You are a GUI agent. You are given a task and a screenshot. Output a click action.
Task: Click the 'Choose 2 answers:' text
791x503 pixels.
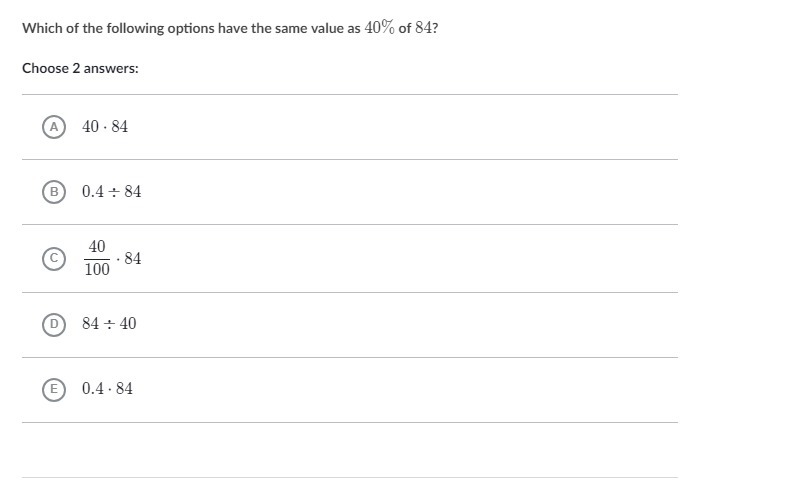(80, 68)
